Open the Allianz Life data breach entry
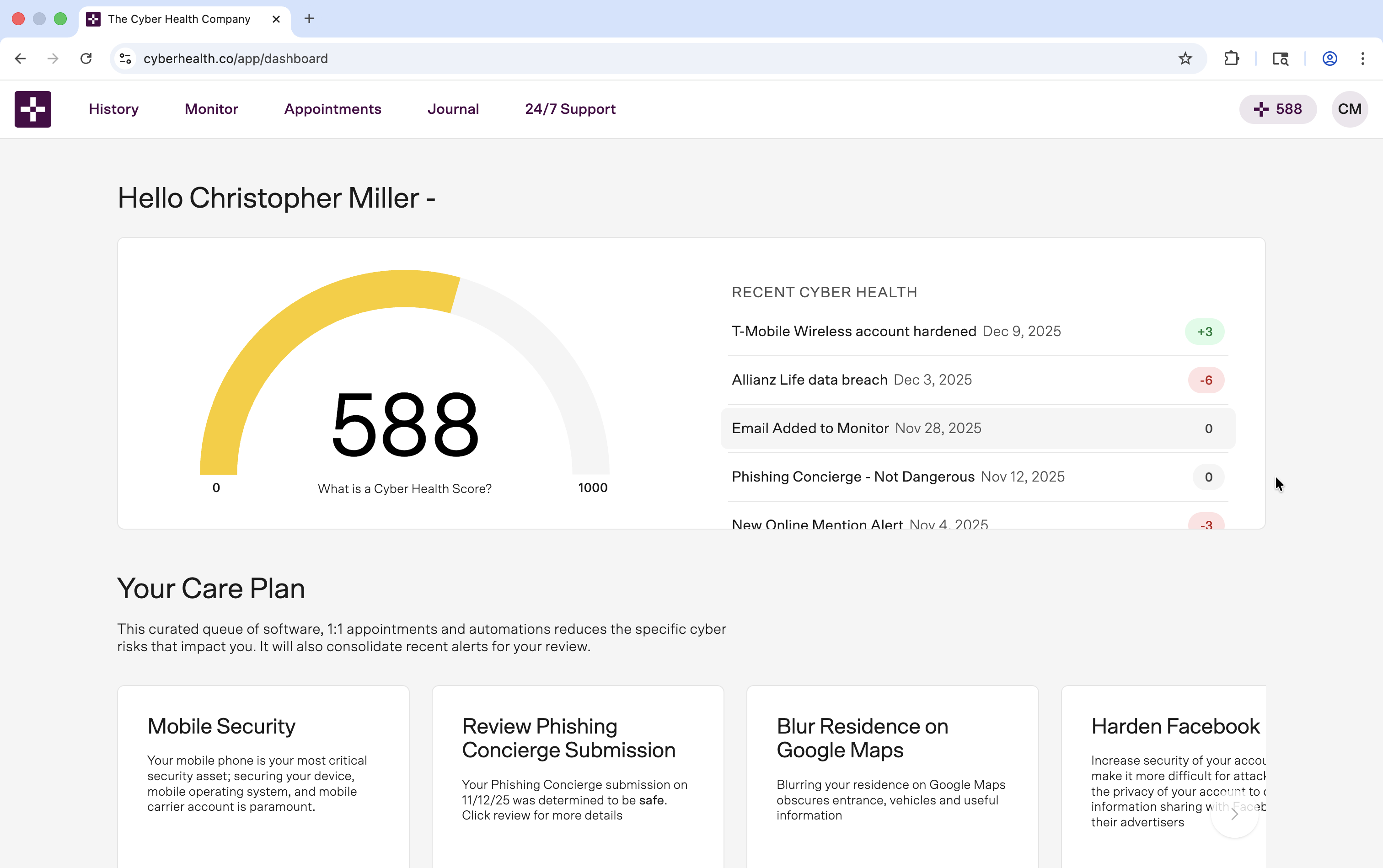The image size is (1383, 868). pyautogui.click(x=809, y=380)
